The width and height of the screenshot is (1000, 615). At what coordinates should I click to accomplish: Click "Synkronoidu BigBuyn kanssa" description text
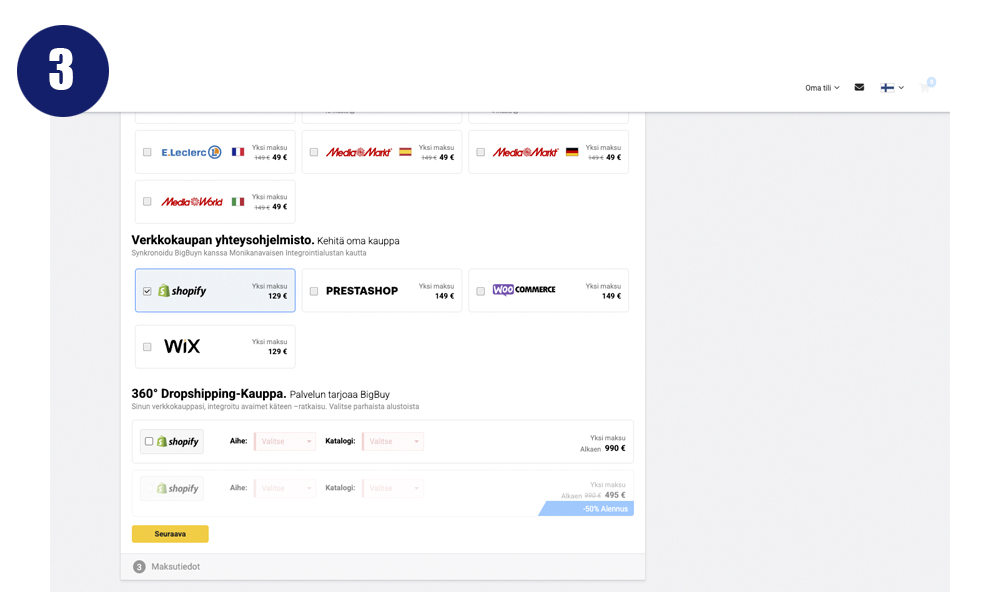[249, 253]
